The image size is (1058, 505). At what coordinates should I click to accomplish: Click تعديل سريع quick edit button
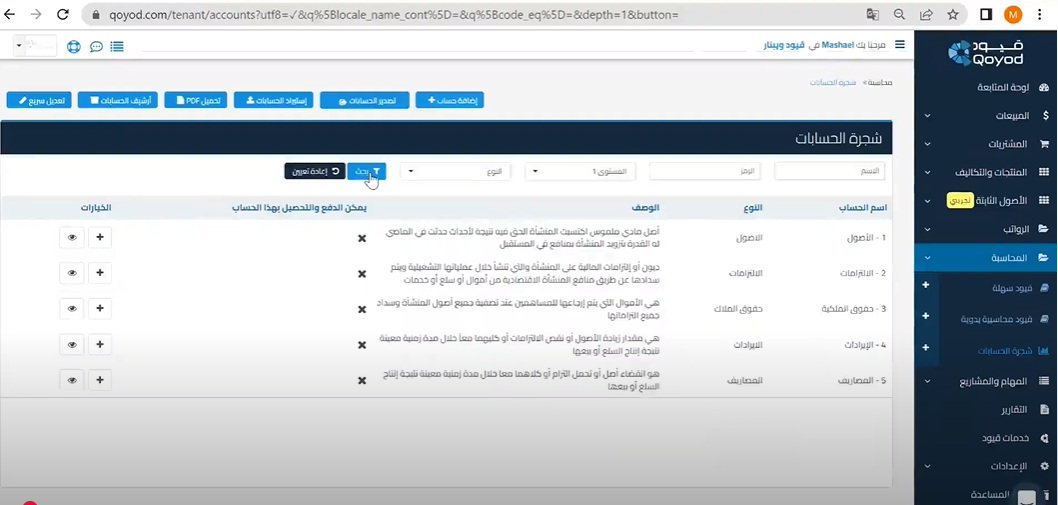38,100
